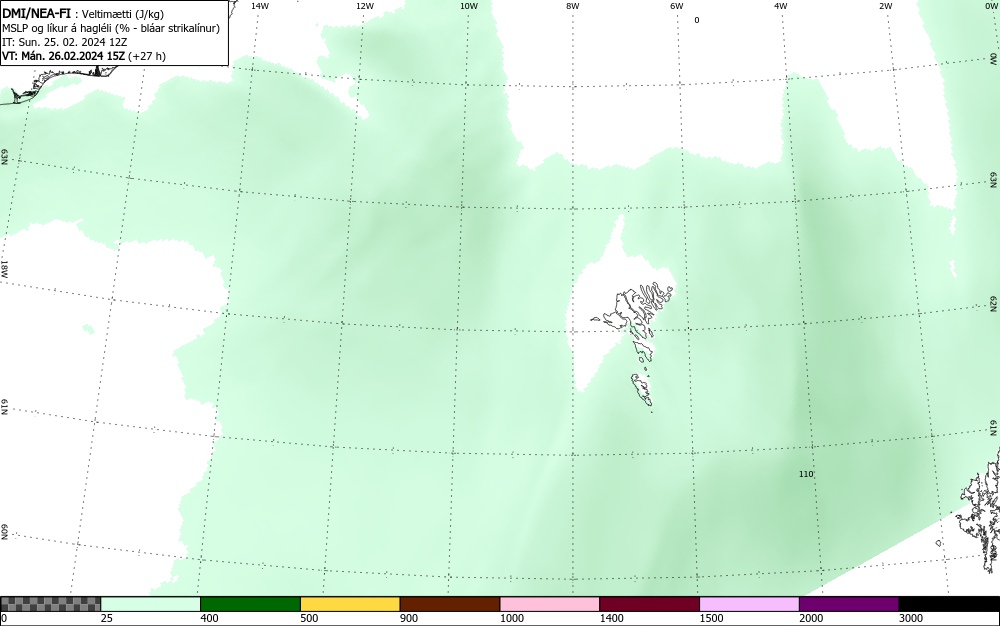Select the "900" legend value
Screen dimensions: 1000x626
tap(409, 618)
